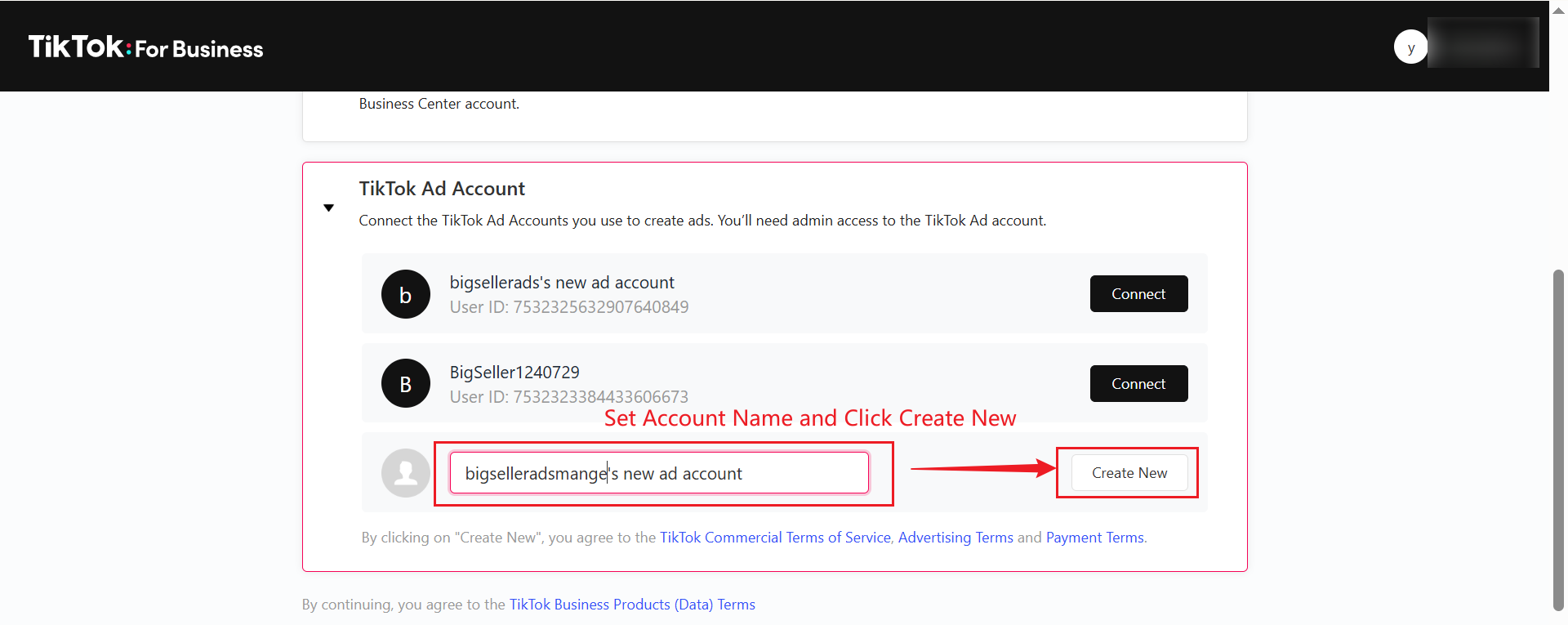Click the page vertical scrollbar thumb

pyautogui.click(x=1558, y=440)
